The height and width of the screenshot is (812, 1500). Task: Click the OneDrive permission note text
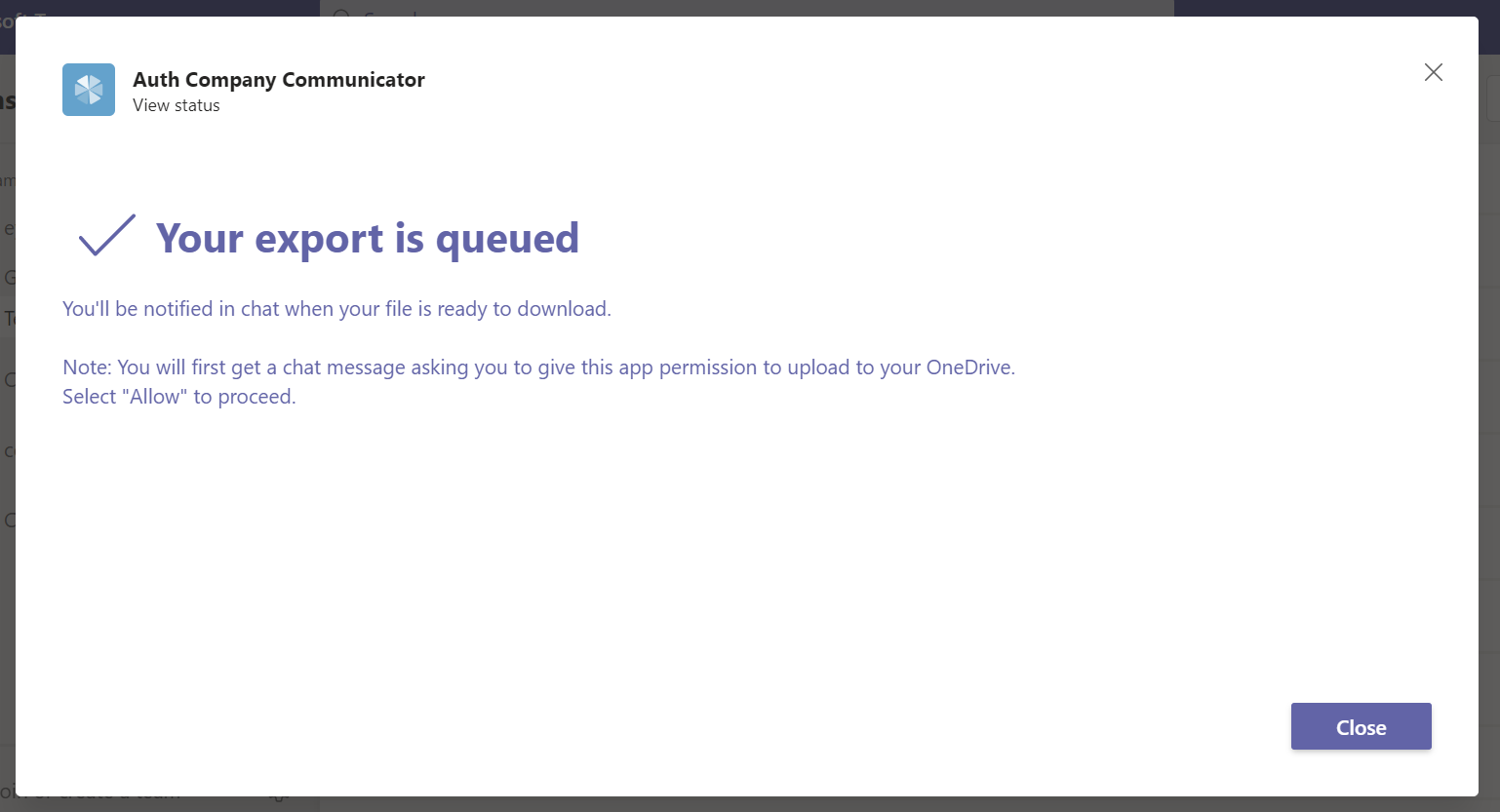[x=538, y=382]
